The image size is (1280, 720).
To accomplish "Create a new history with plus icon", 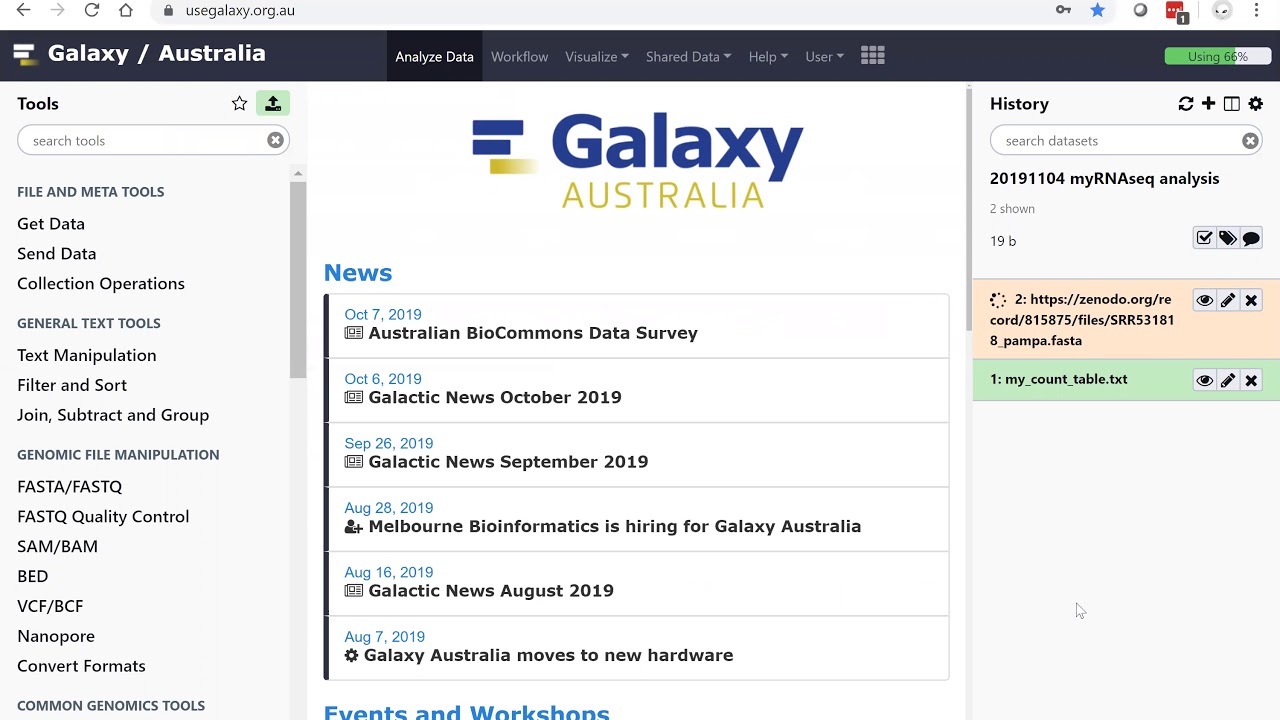I will [1209, 104].
